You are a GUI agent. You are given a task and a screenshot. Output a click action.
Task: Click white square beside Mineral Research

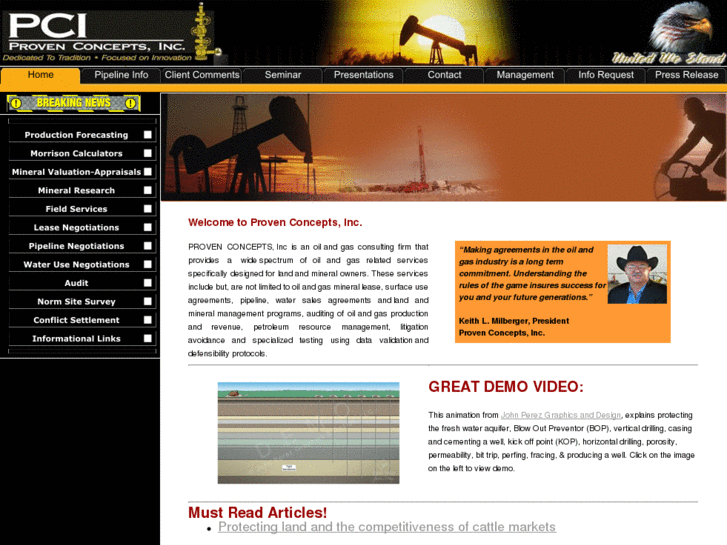pos(148,190)
